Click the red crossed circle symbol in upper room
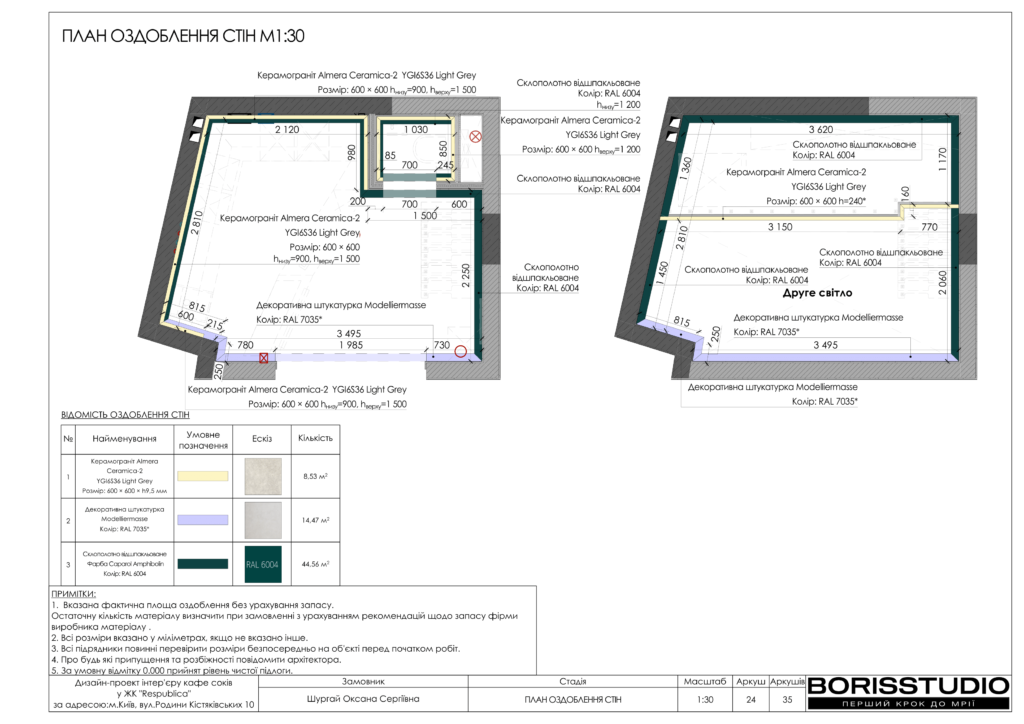The image size is (1024, 724). click(476, 136)
